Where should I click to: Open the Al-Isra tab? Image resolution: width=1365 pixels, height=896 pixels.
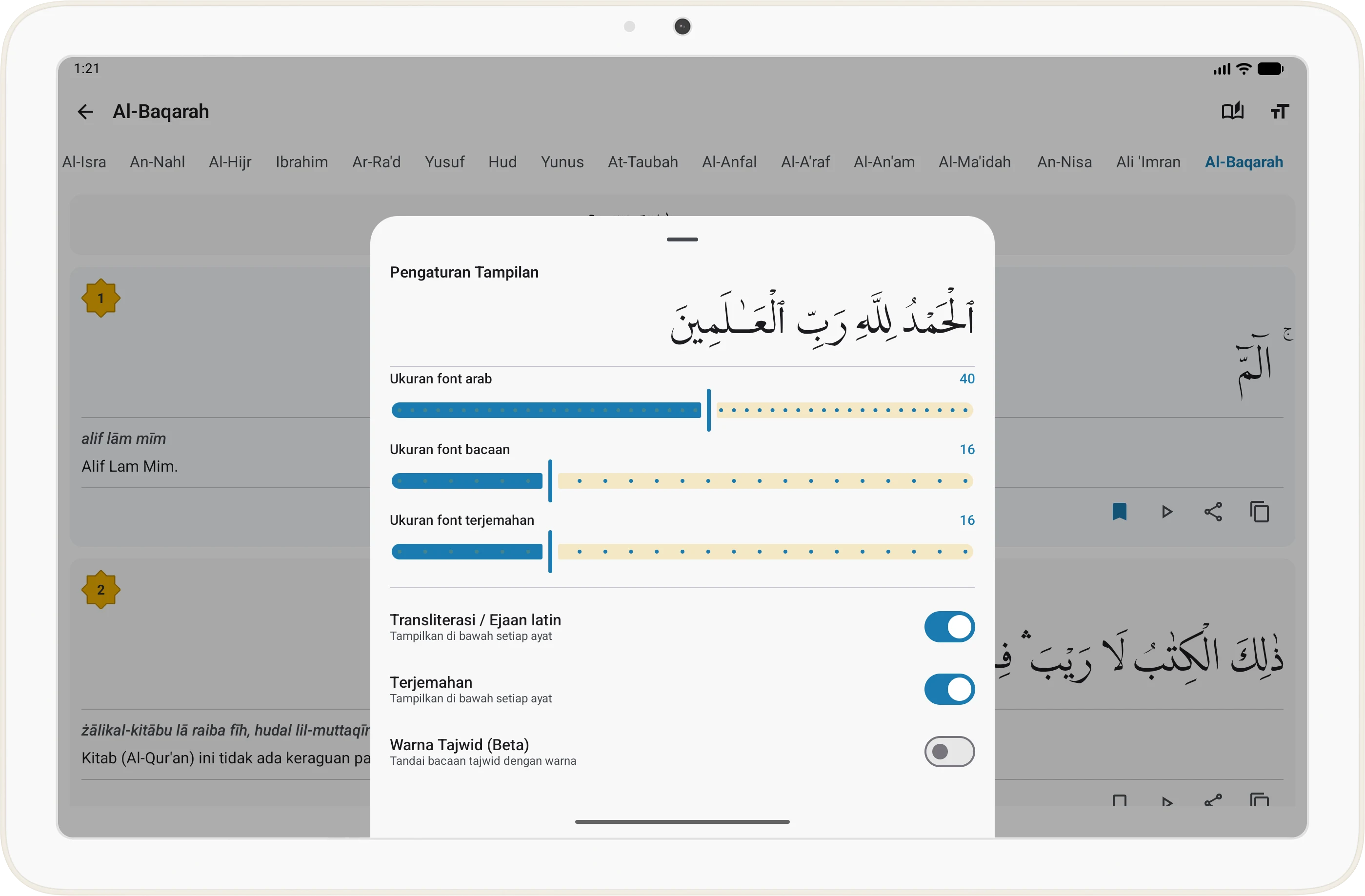click(x=84, y=162)
